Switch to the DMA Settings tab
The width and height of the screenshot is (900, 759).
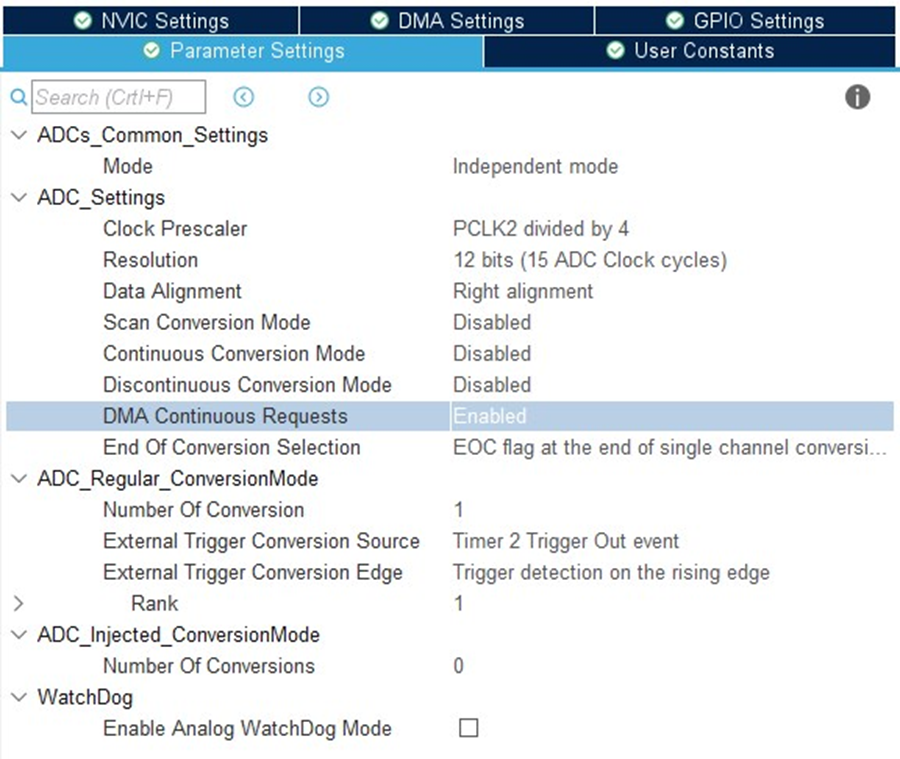pyautogui.click(x=447, y=21)
